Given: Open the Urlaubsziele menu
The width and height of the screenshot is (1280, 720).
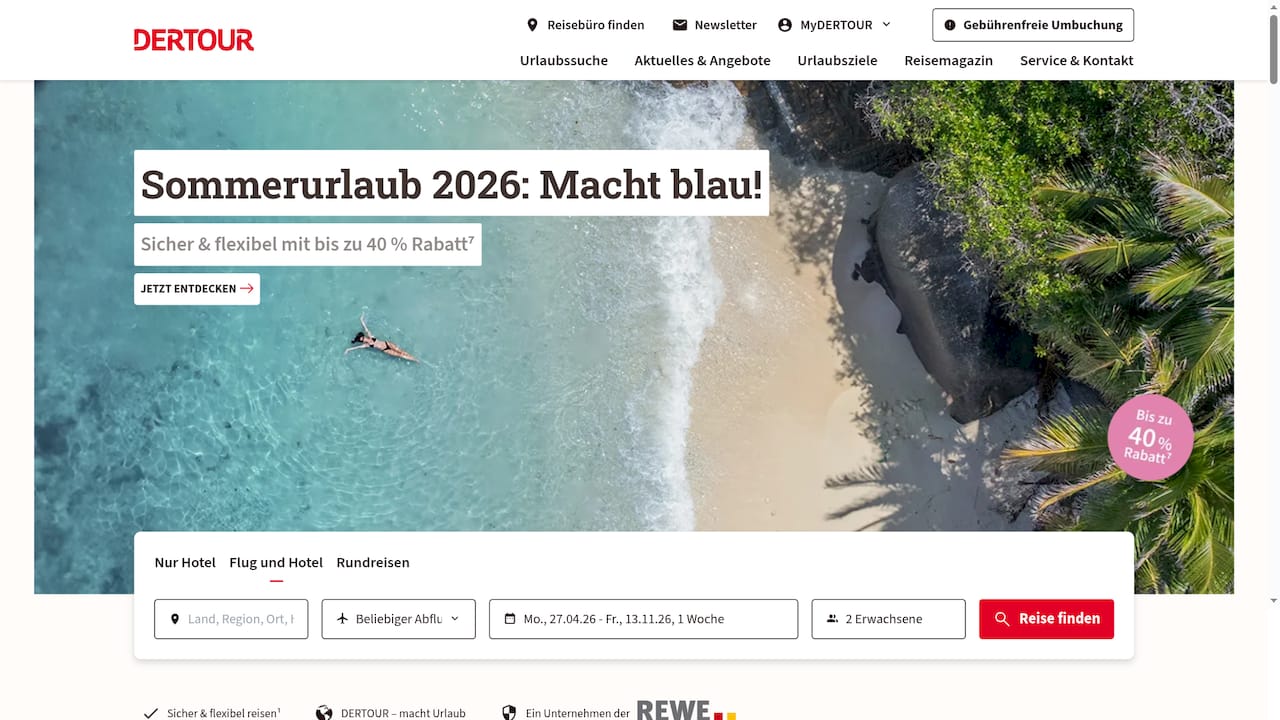Looking at the screenshot, I should click(x=837, y=60).
